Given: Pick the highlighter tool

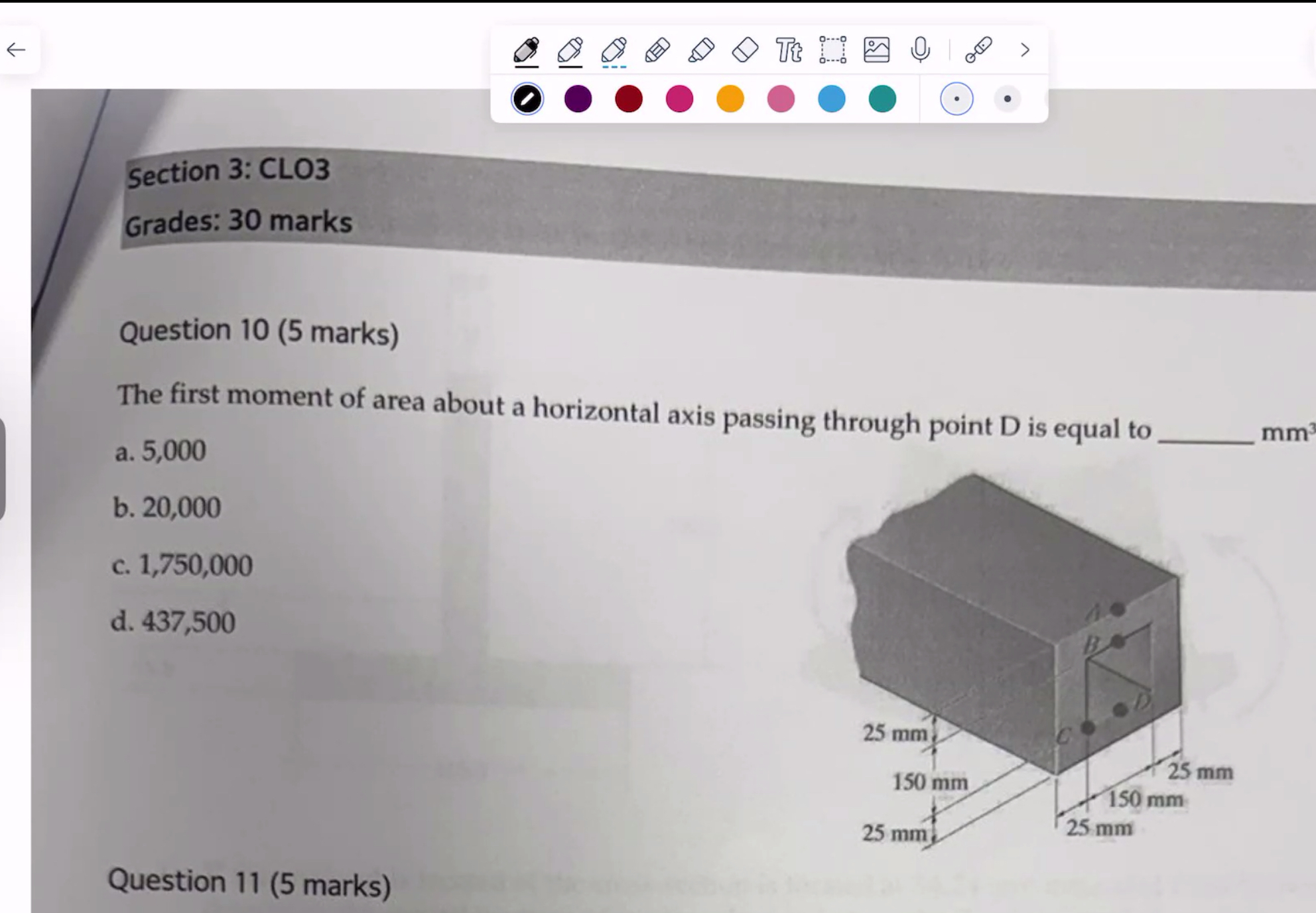Looking at the screenshot, I should pos(702,50).
